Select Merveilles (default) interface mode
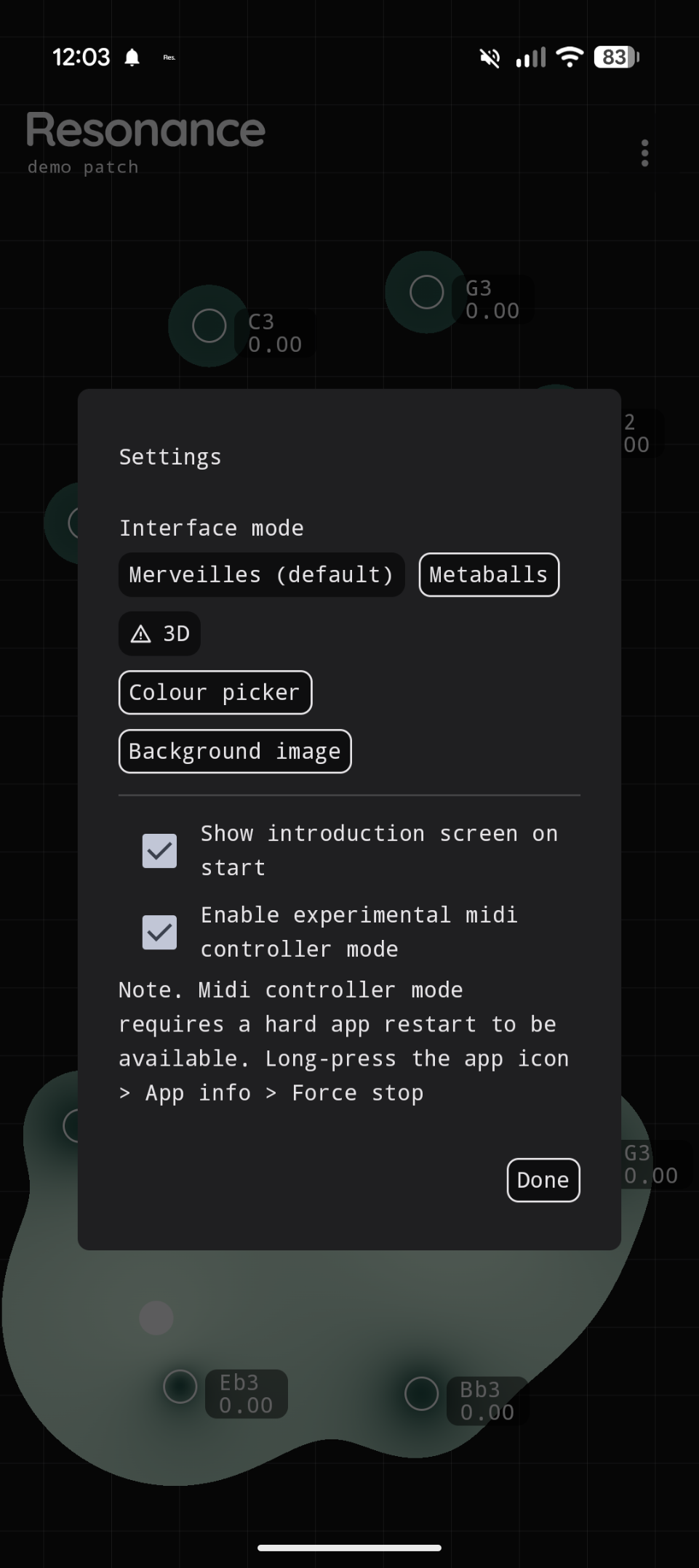Screen dimensions: 699x1568 click(x=261, y=575)
